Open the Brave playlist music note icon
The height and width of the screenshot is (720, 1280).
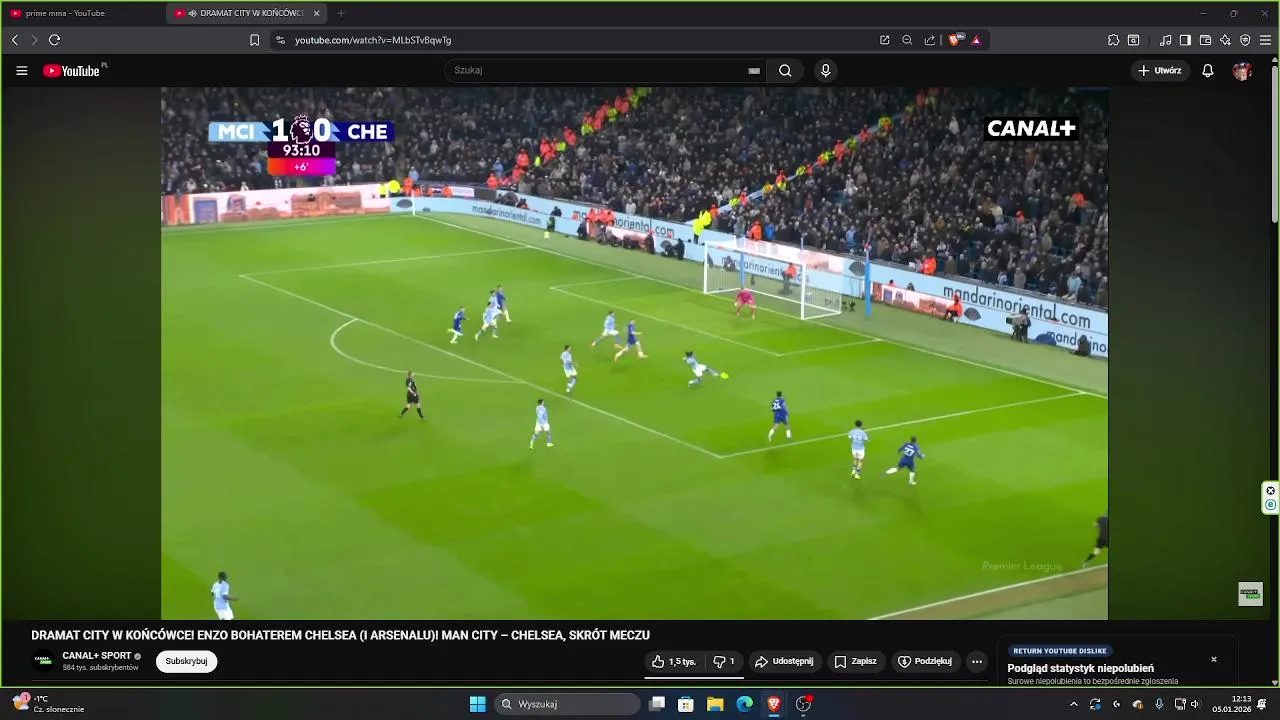[x=1166, y=40]
